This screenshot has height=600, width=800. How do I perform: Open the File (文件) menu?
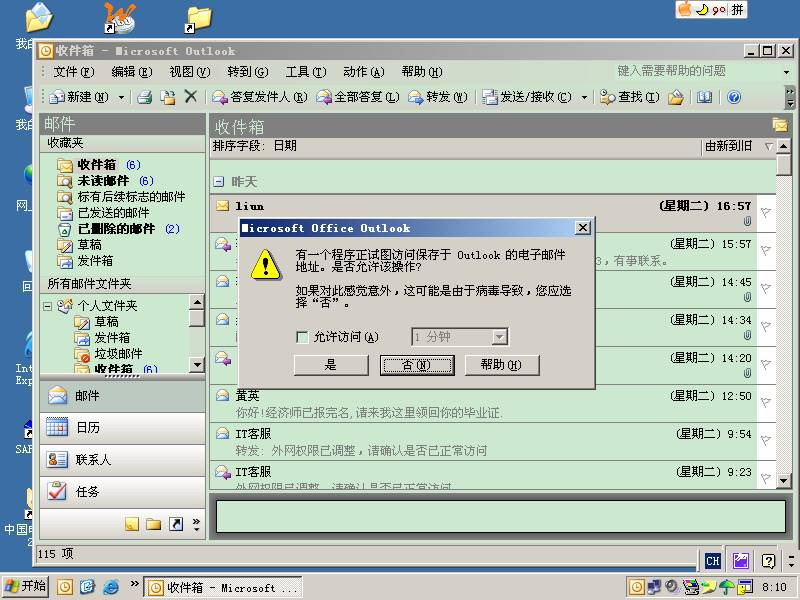(x=74, y=72)
